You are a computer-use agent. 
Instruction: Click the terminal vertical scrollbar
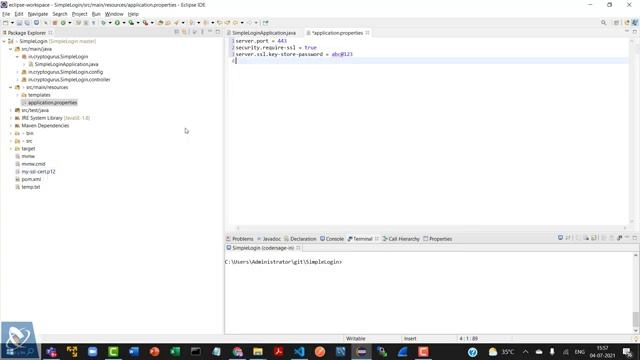[x=636, y=292]
